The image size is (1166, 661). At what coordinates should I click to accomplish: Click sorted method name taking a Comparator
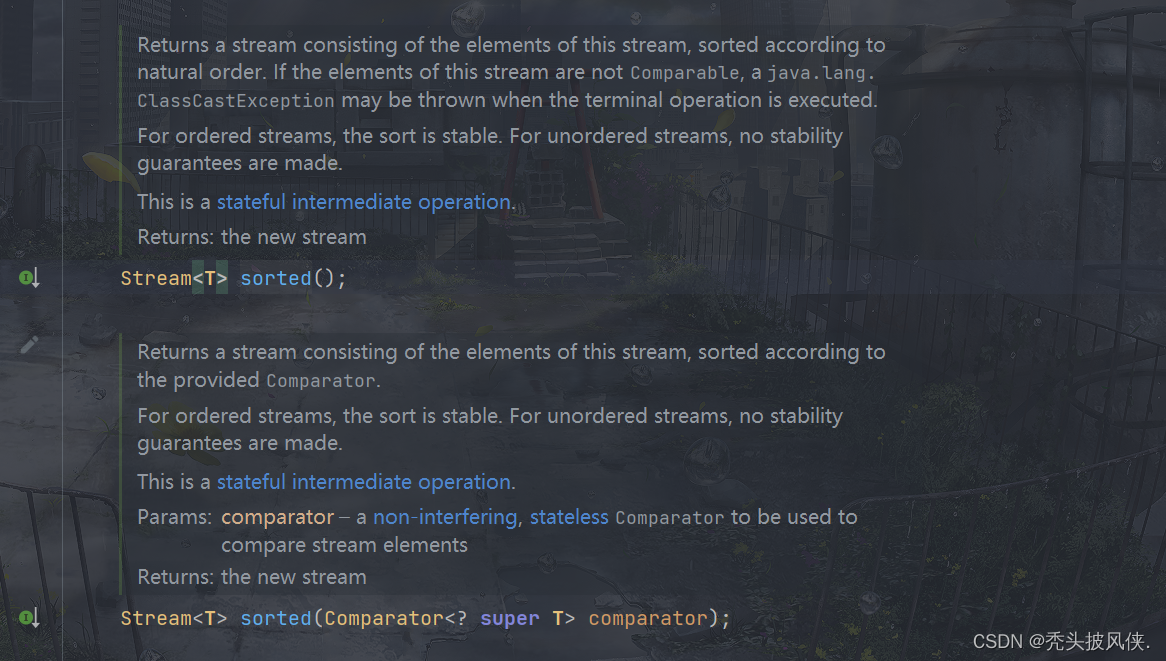[276, 618]
